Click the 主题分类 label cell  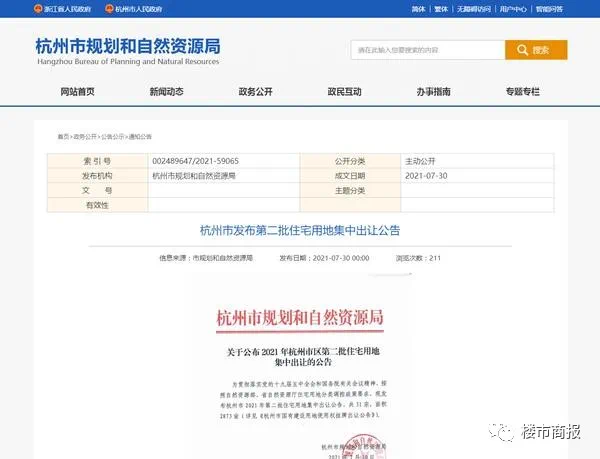click(350, 190)
